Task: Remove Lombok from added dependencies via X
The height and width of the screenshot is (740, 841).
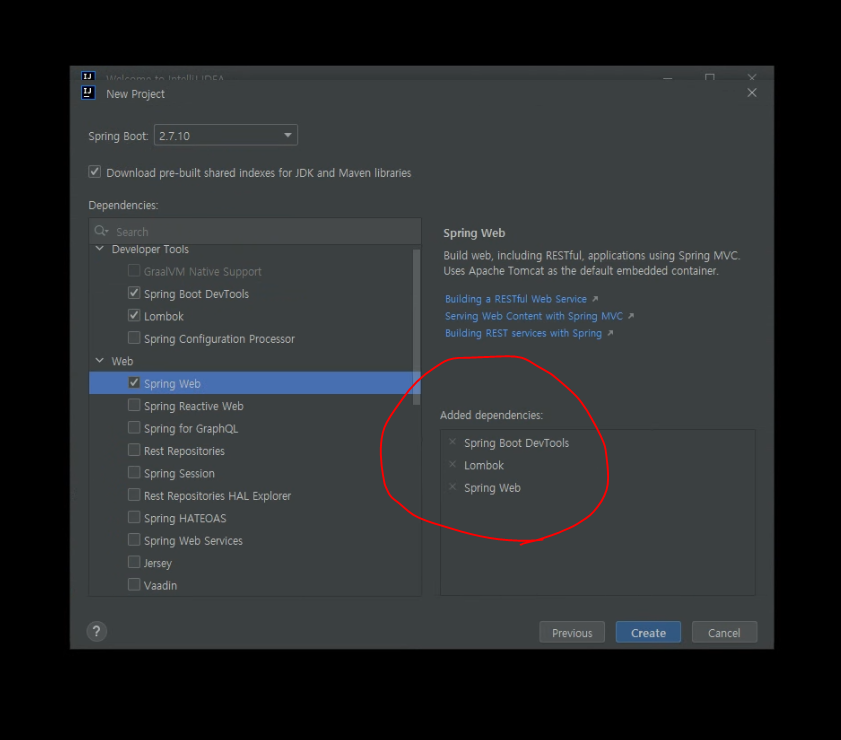Action: 453,464
